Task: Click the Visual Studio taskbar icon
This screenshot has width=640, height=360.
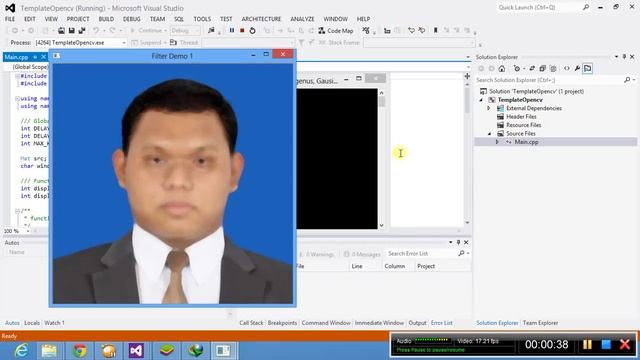Action: 136,351
